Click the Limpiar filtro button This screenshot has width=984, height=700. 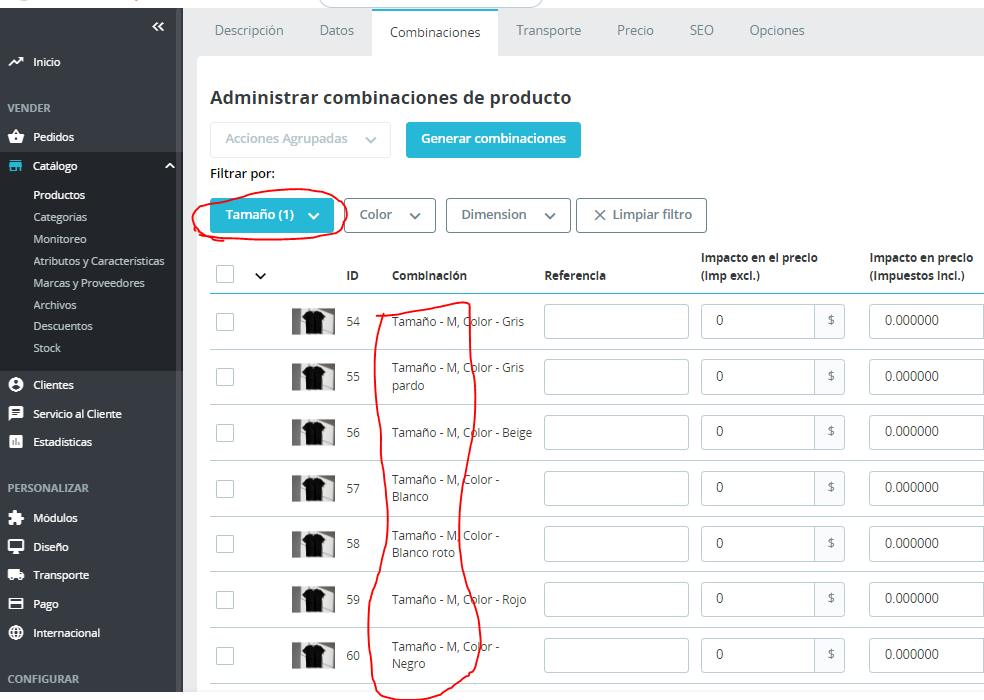(x=641, y=215)
